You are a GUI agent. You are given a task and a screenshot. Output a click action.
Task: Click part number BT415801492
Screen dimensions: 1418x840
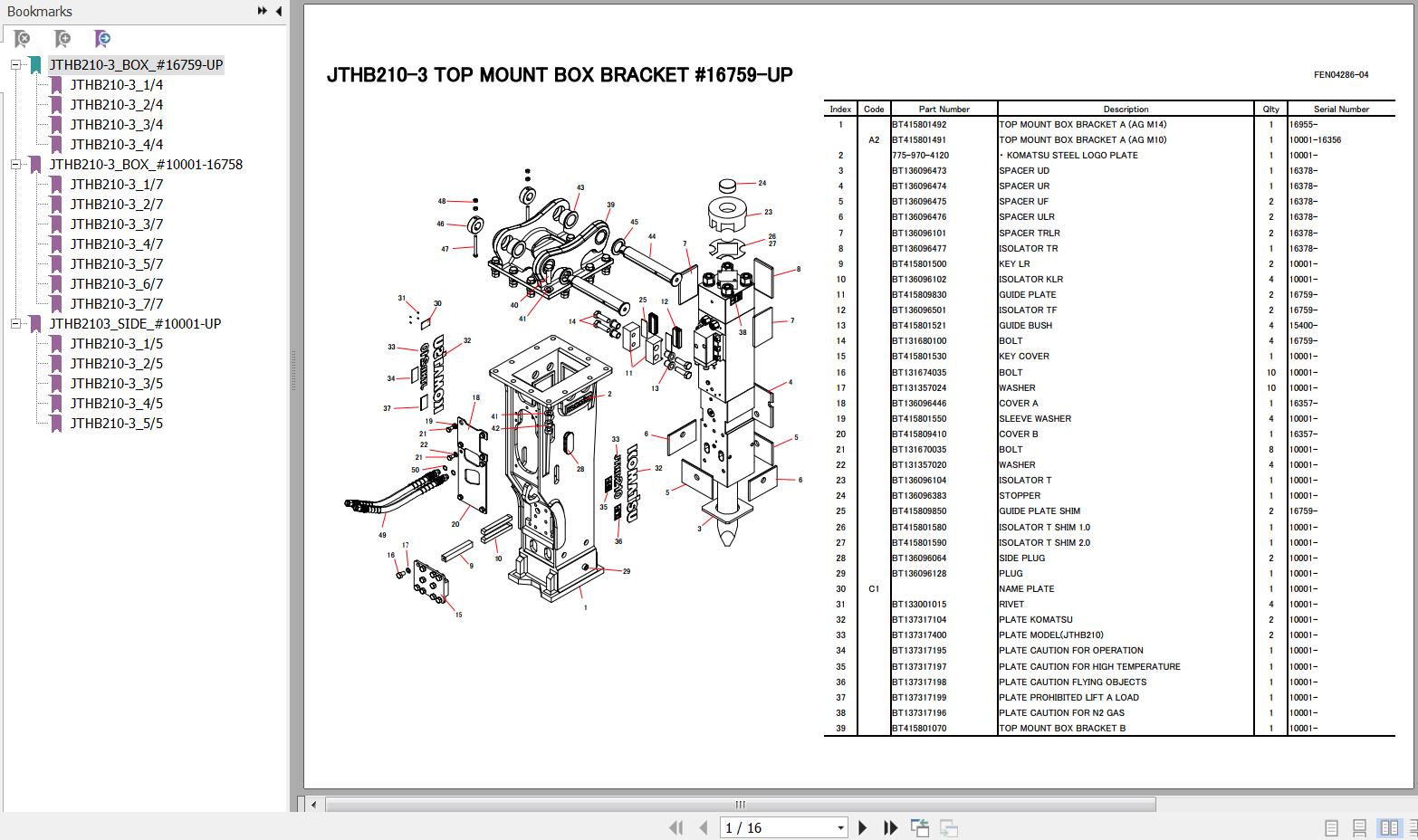pyautogui.click(x=919, y=125)
